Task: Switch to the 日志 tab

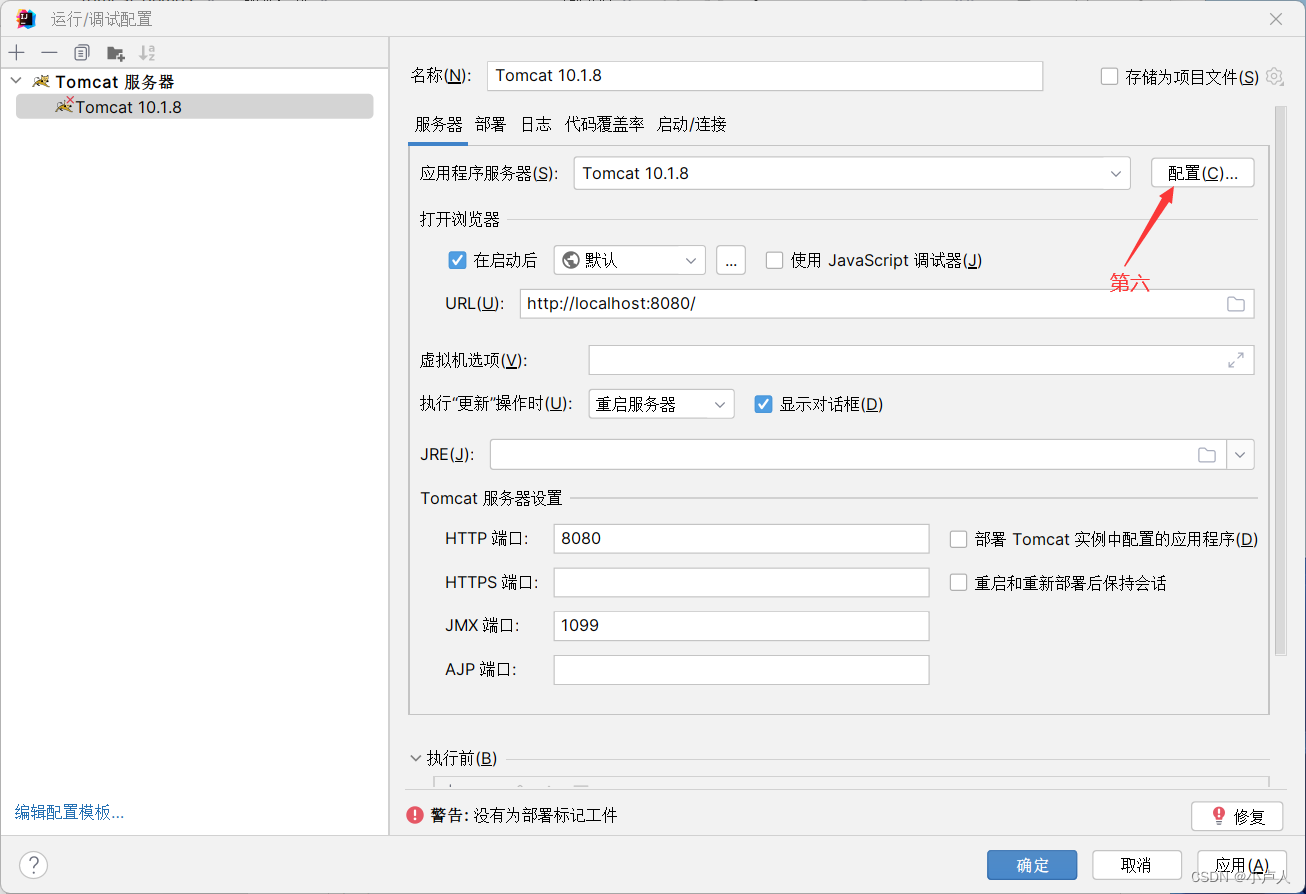Action: click(536, 124)
